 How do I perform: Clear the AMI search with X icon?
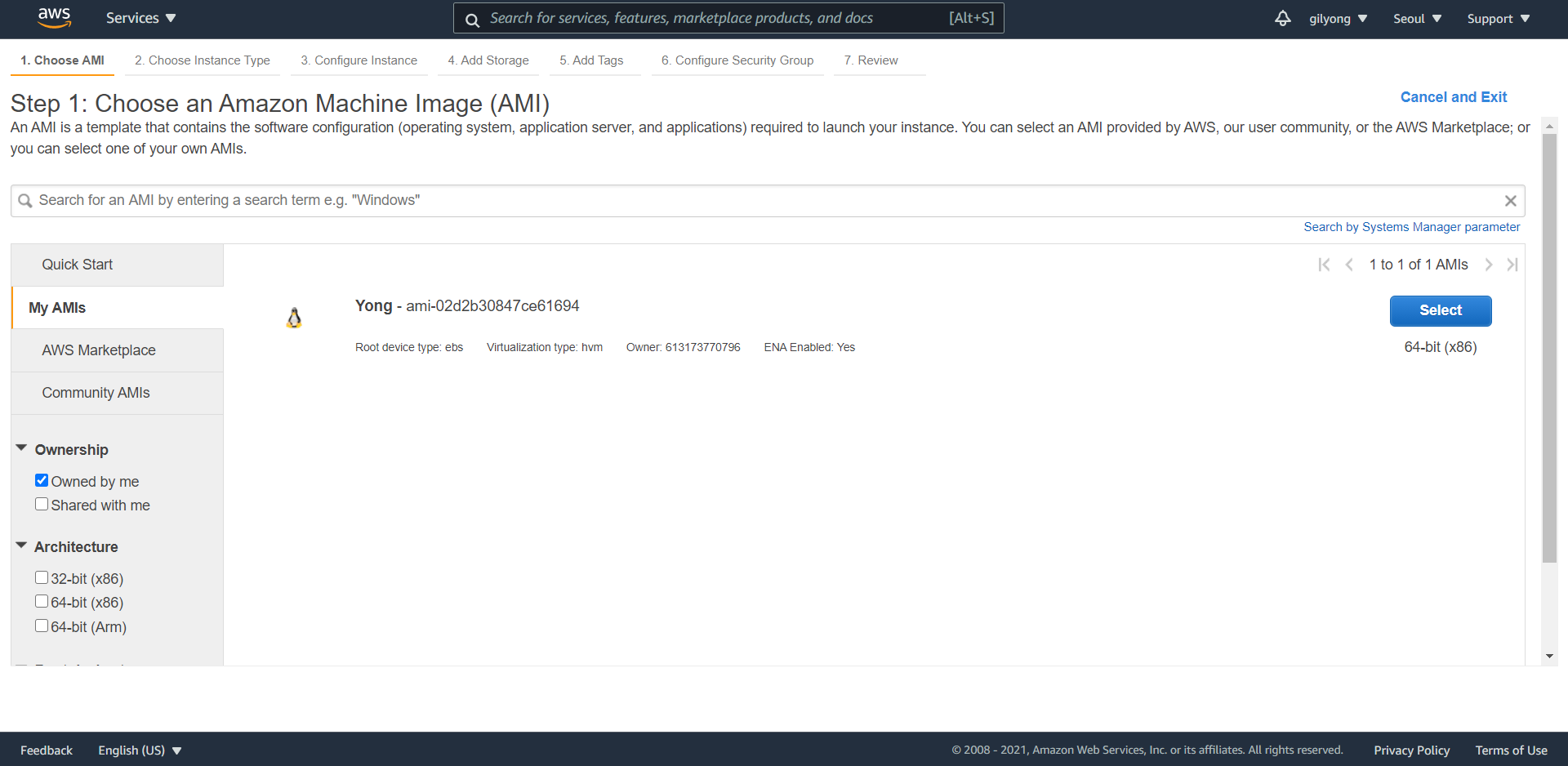(x=1511, y=201)
